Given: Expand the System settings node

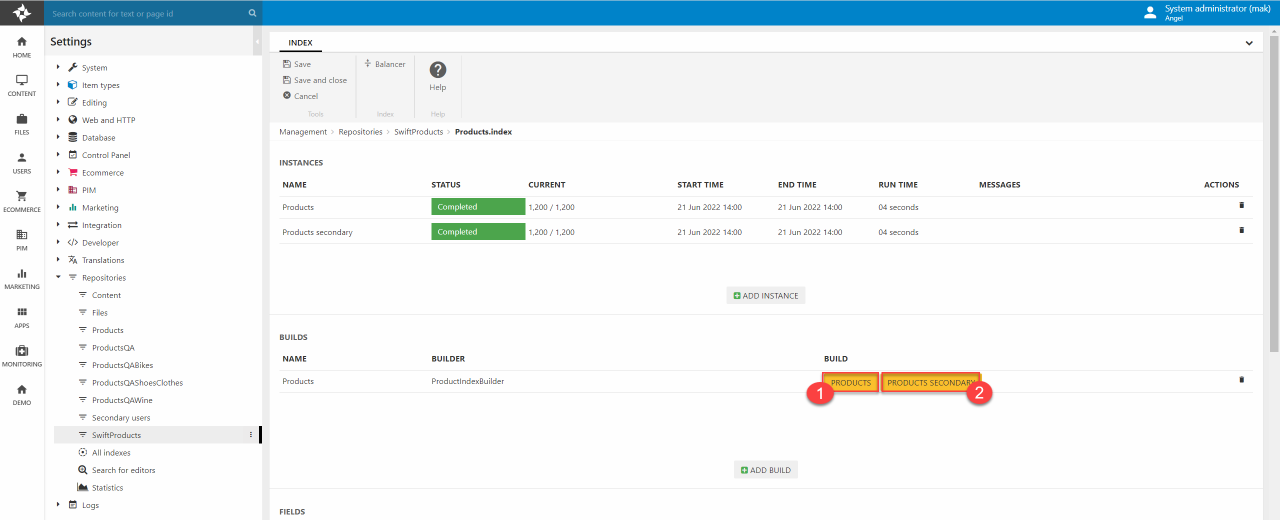Looking at the screenshot, I should (59, 68).
